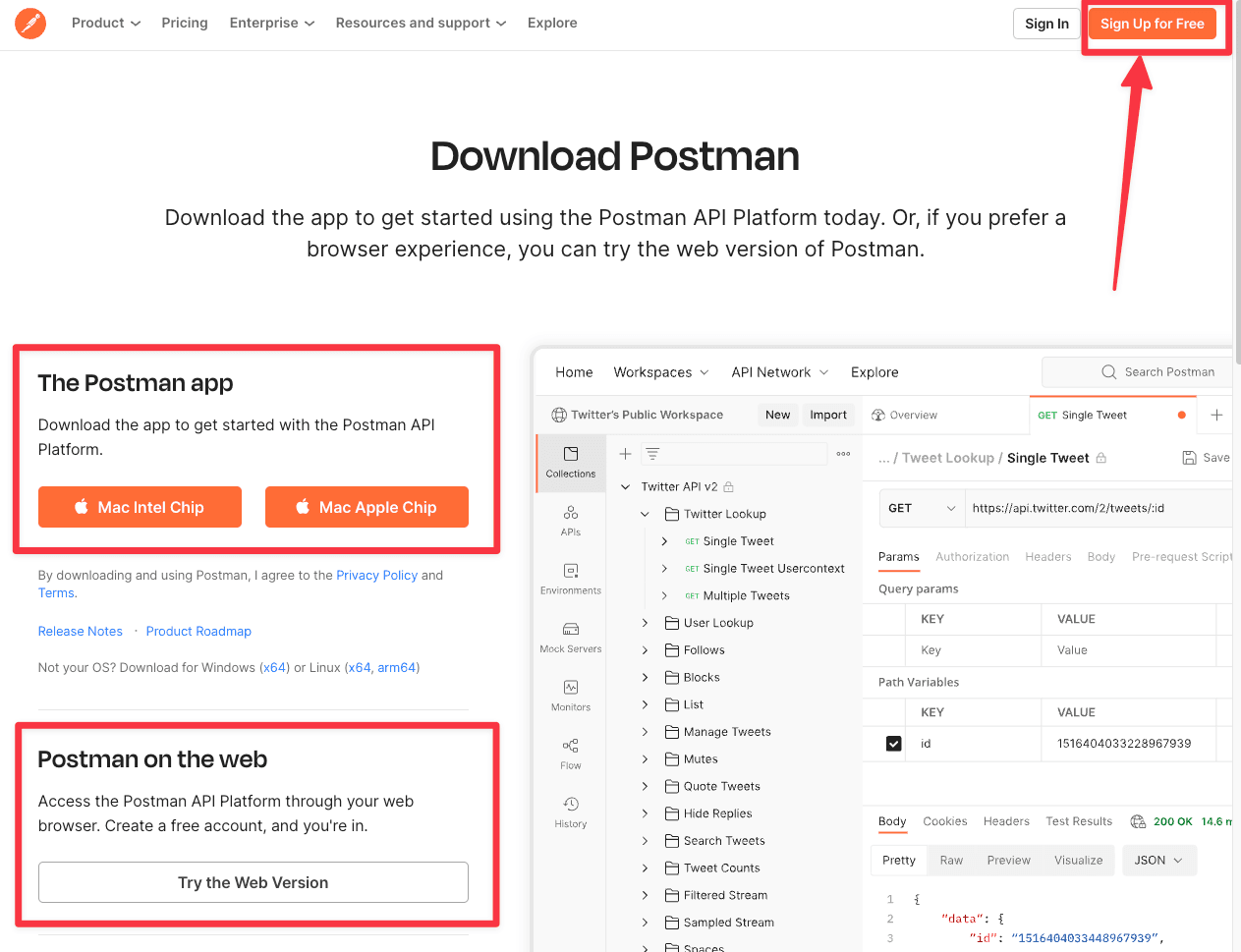Viewport: 1241px width, 952px height.
Task: Click the plus icon to open new tab
Action: pyautogui.click(x=1216, y=415)
